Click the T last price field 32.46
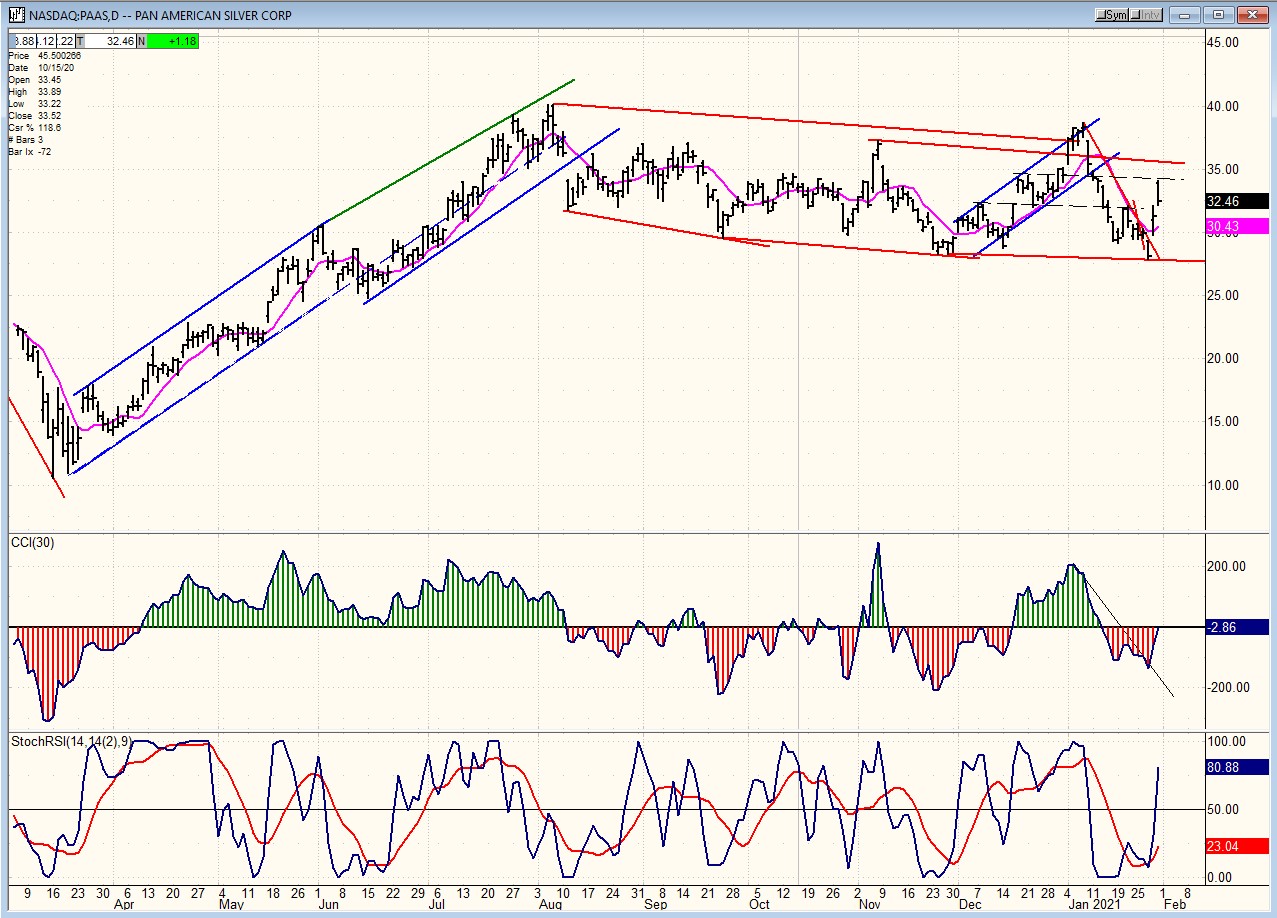This screenshot has height=918, width=1277. coord(110,41)
